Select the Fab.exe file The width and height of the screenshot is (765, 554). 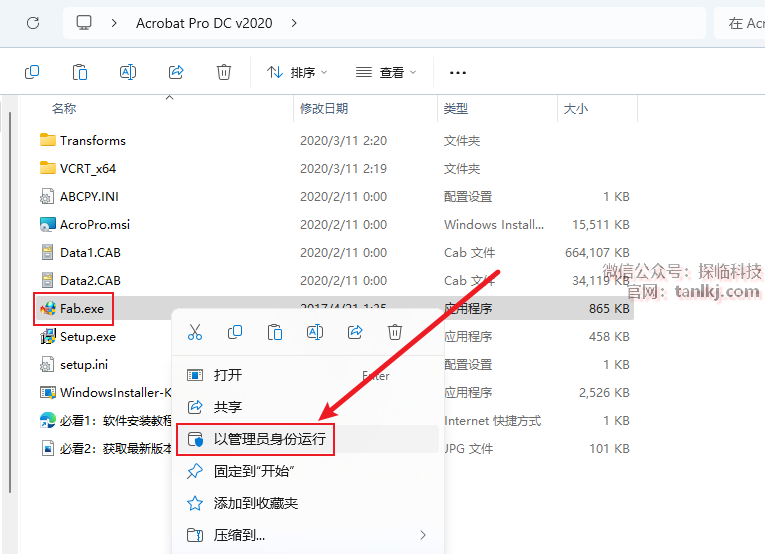point(82,309)
